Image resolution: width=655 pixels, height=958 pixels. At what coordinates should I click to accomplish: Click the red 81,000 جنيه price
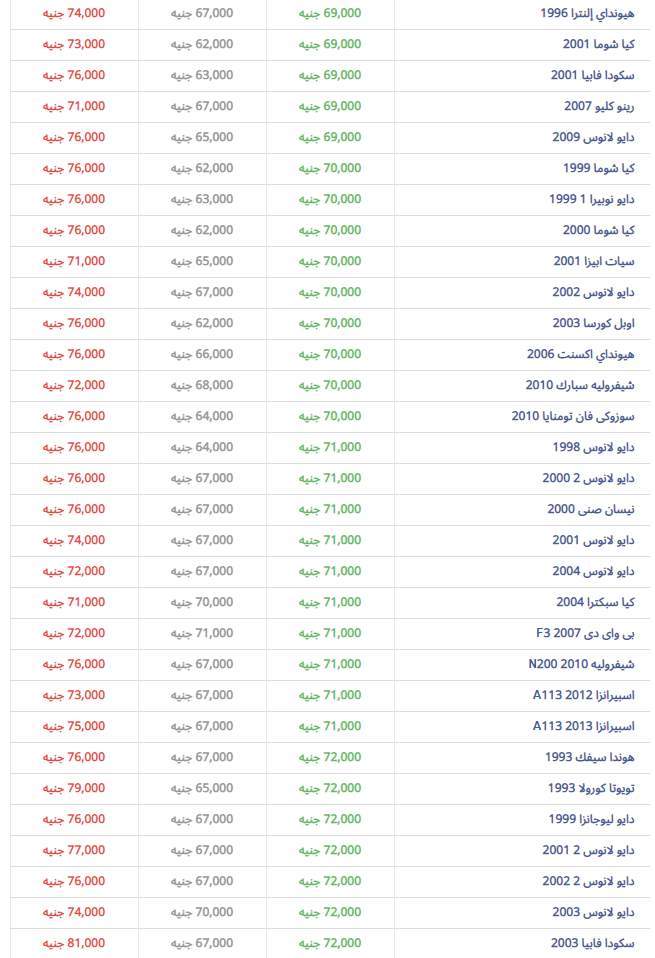pos(74,943)
